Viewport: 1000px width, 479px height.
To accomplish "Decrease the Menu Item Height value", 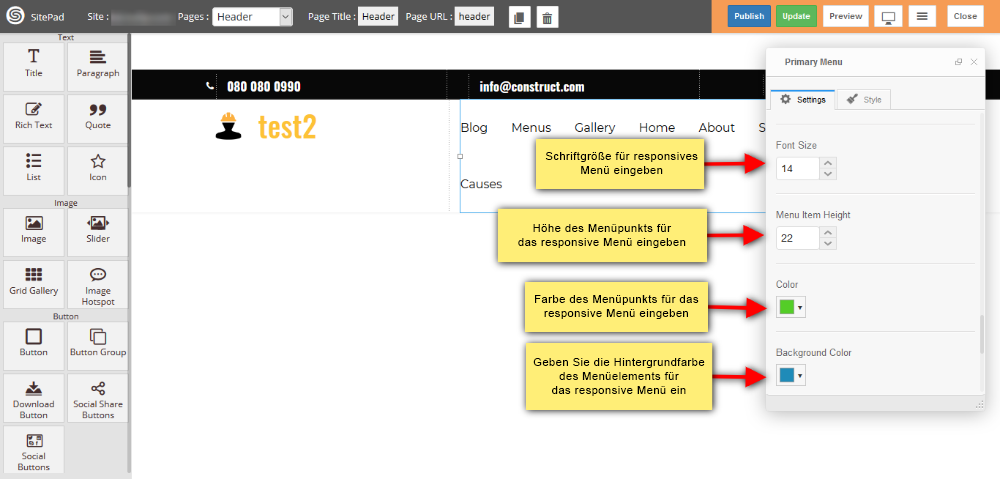I will pos(828,243).
